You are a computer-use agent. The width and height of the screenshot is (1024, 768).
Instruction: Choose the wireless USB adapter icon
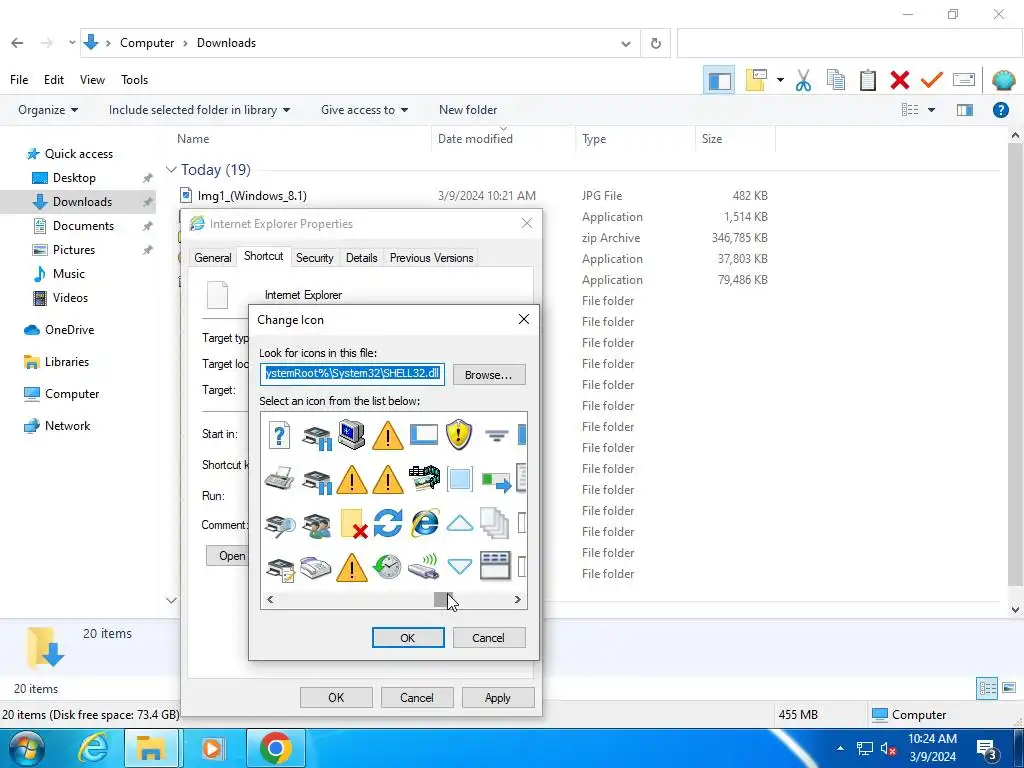click(424, 567)
